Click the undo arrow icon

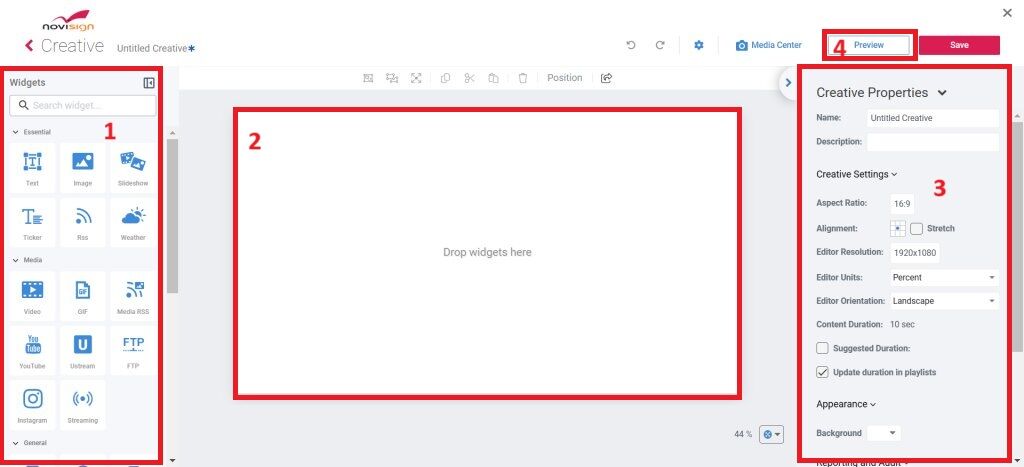pos(631,45)
